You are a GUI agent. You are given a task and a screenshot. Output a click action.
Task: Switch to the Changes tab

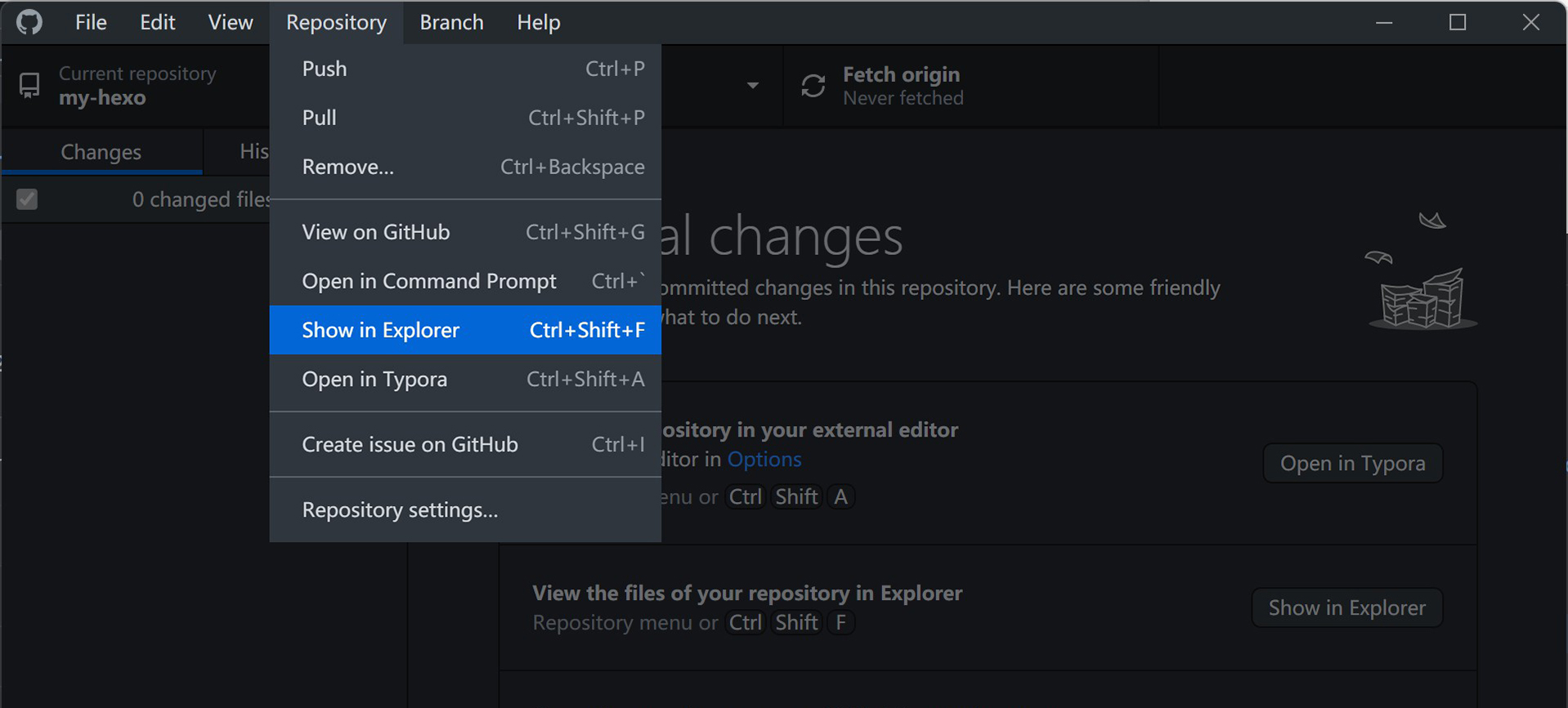101,152
